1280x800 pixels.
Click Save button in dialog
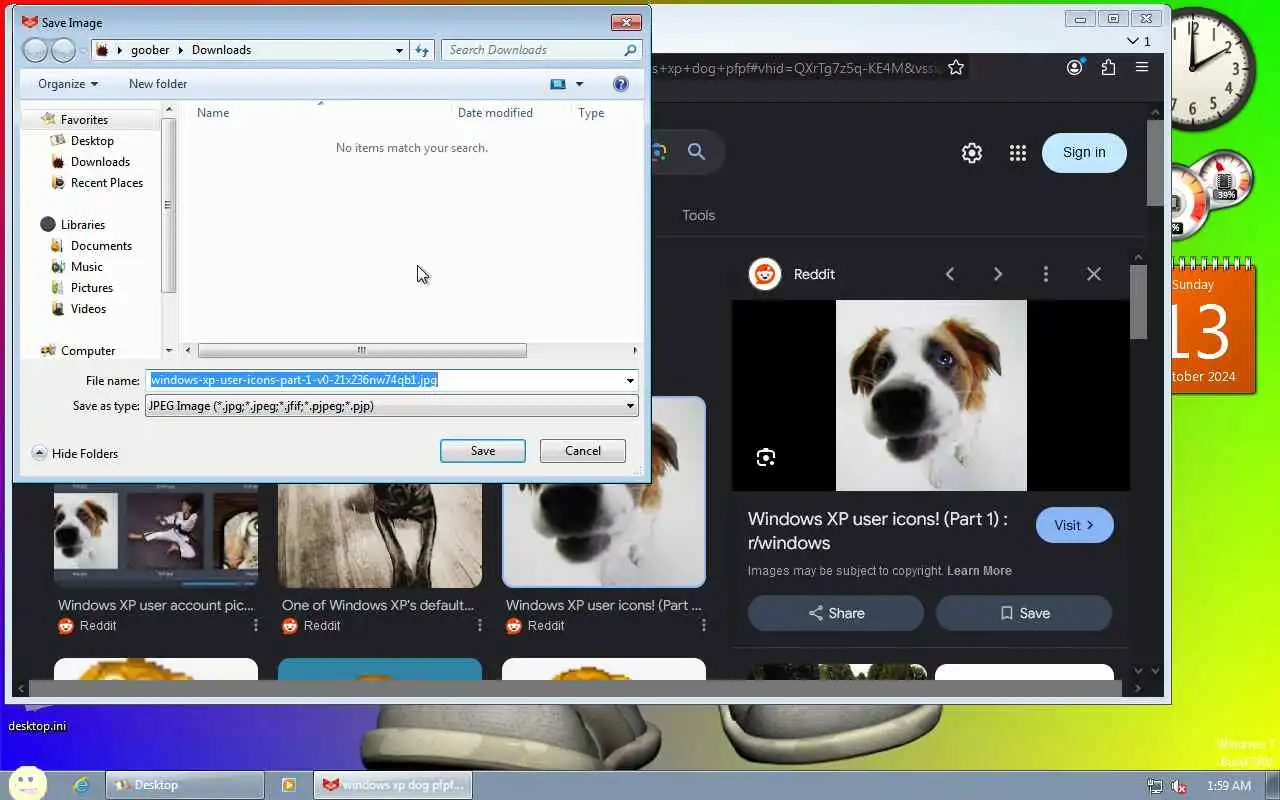[x=483, y=451]
